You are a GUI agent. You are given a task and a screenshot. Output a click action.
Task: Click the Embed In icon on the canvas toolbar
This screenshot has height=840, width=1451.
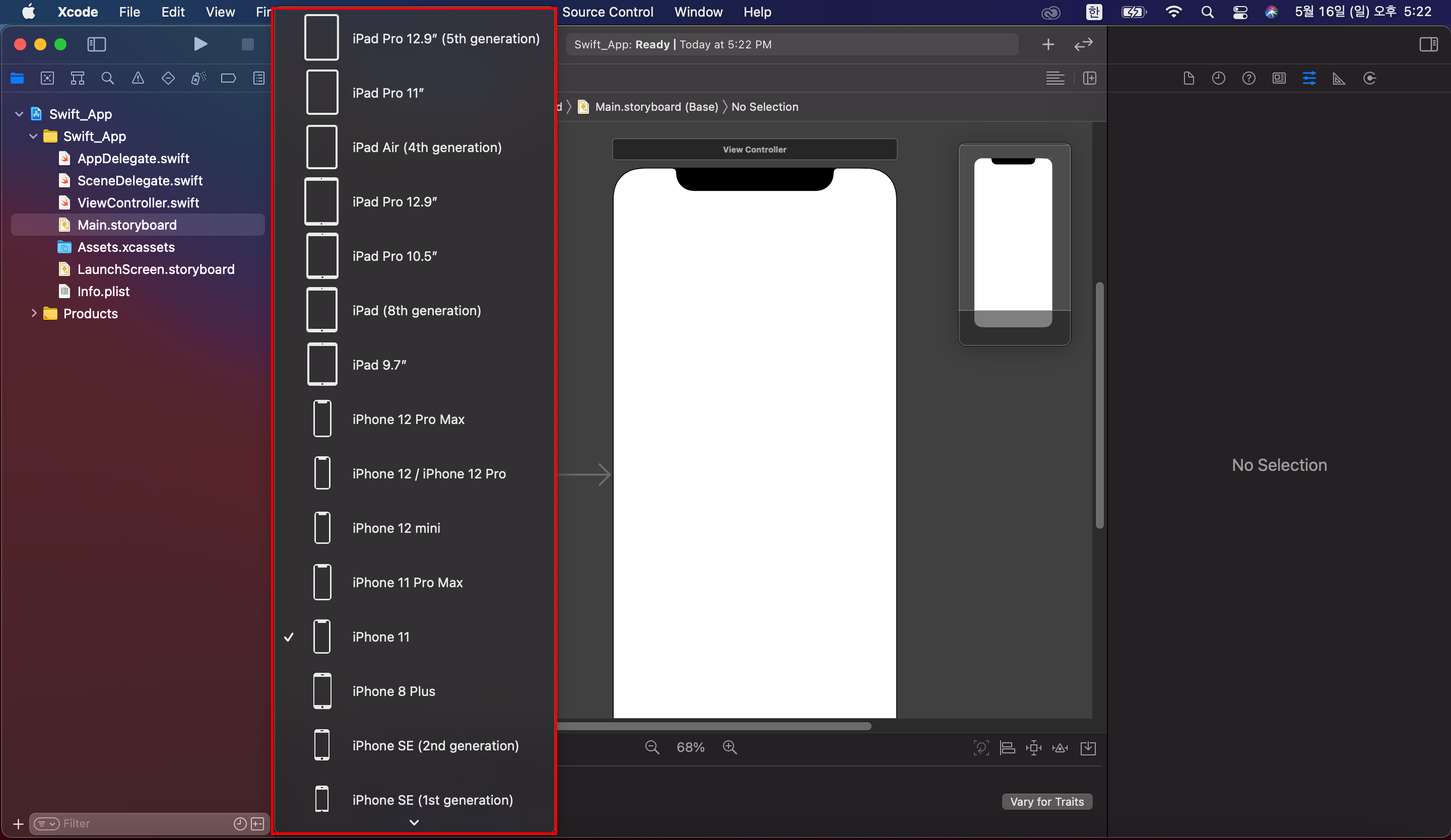tap(1088, 748)
